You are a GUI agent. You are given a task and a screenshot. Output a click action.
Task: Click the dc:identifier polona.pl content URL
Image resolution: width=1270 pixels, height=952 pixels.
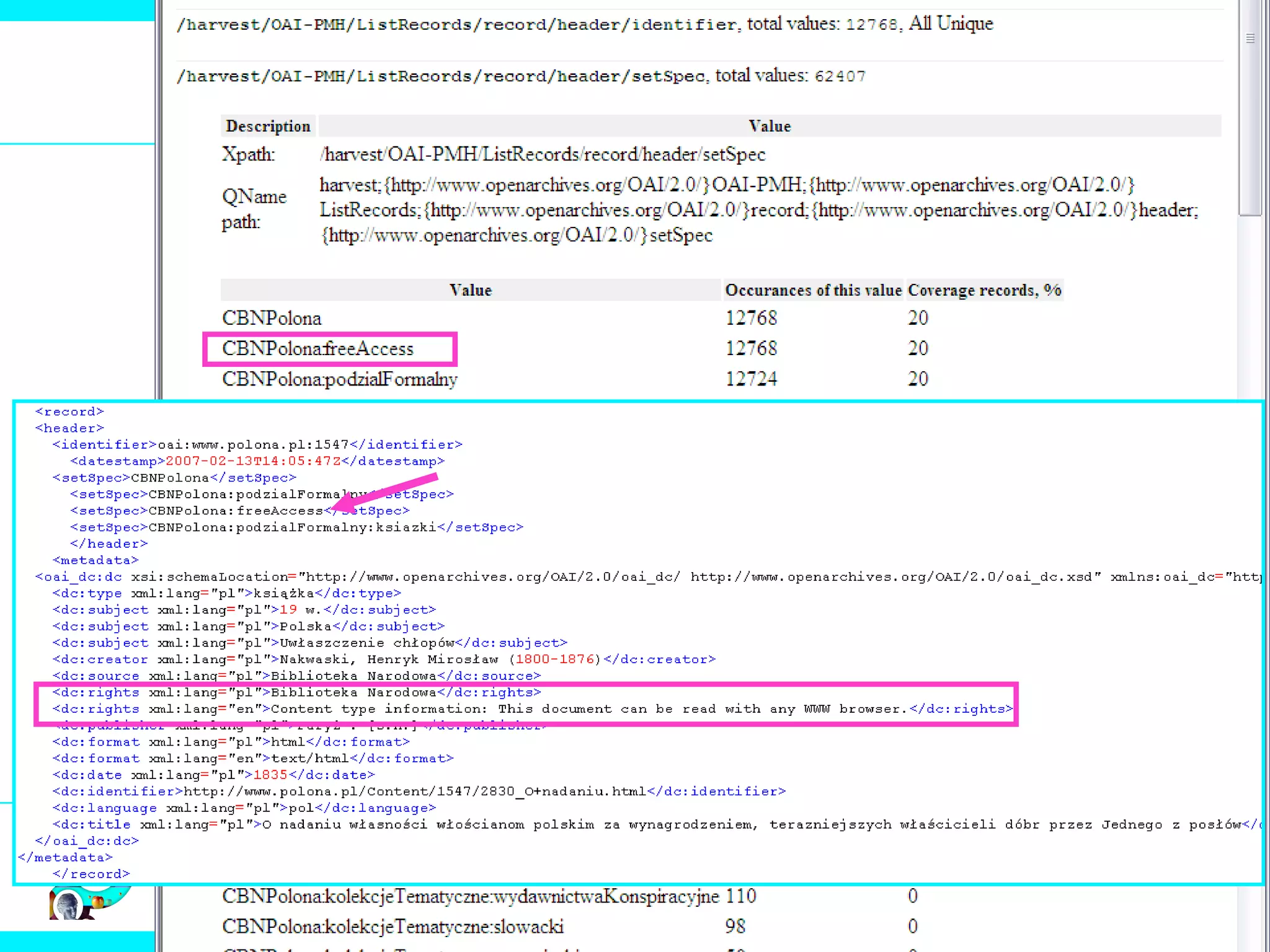(415, 791)
